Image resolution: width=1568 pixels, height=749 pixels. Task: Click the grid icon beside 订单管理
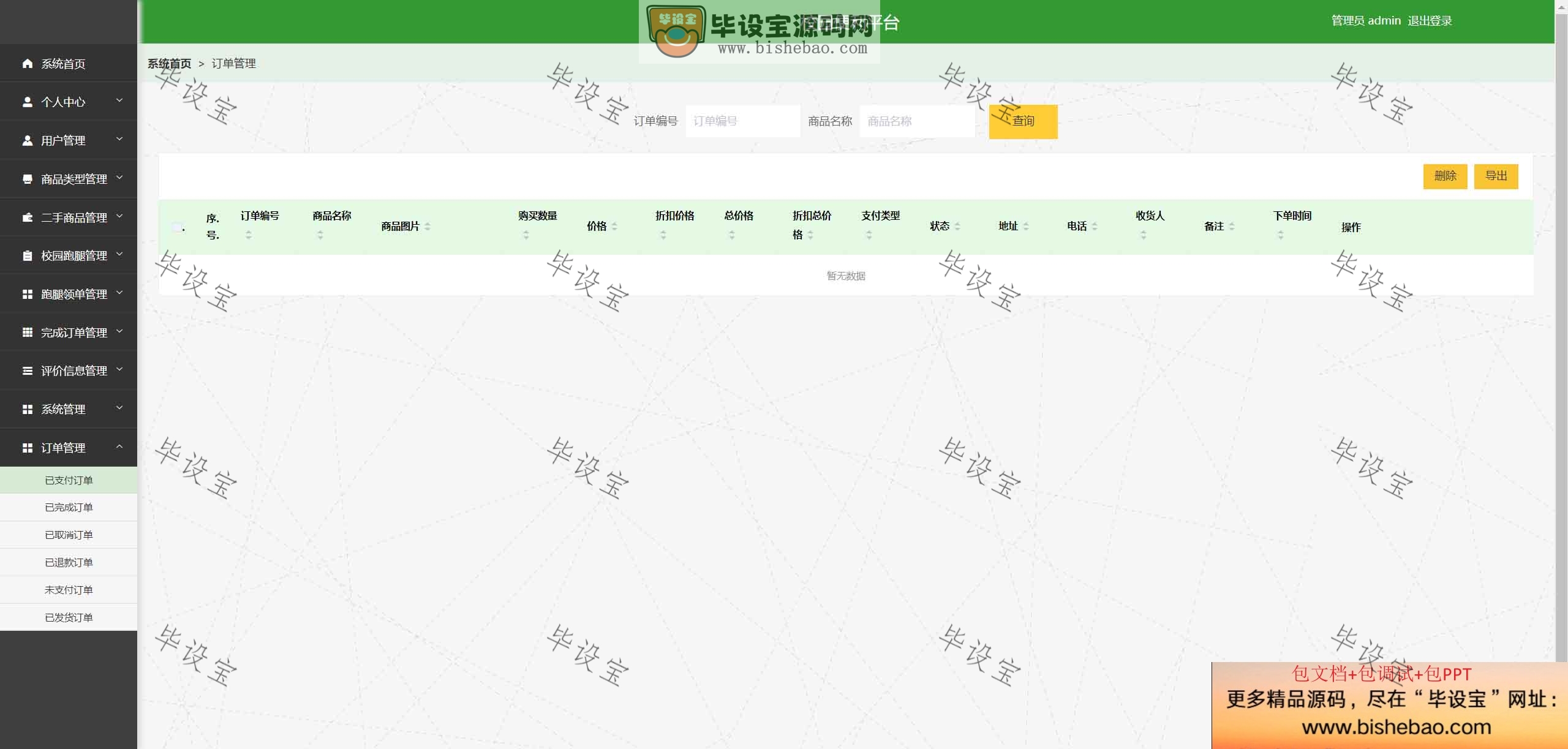tap(27, 448)
